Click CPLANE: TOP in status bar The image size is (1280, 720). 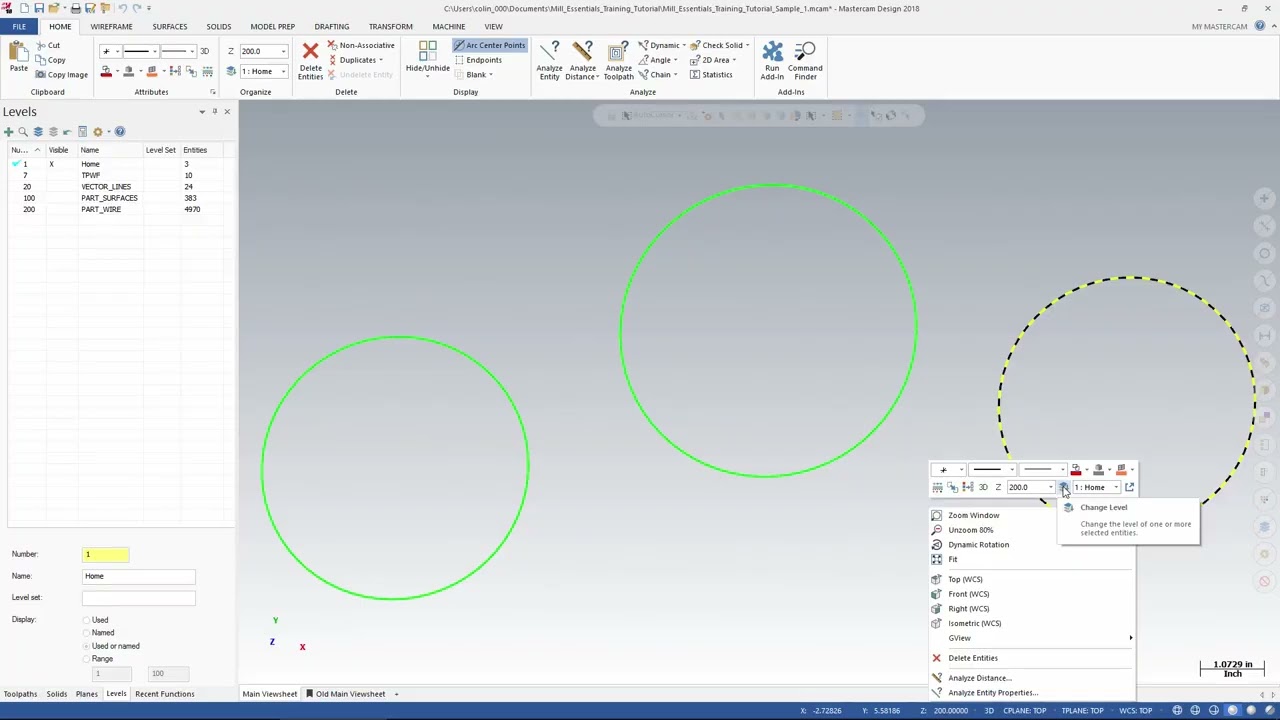[1024, 711]
